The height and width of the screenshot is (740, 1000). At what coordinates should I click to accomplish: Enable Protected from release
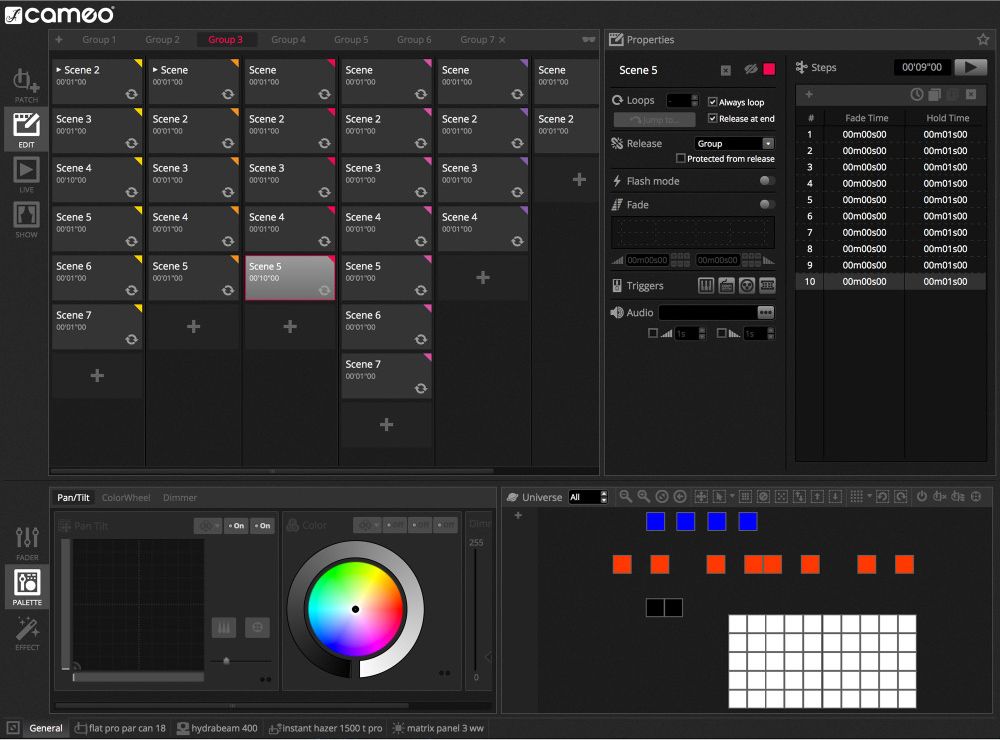[x=681, y=159]
